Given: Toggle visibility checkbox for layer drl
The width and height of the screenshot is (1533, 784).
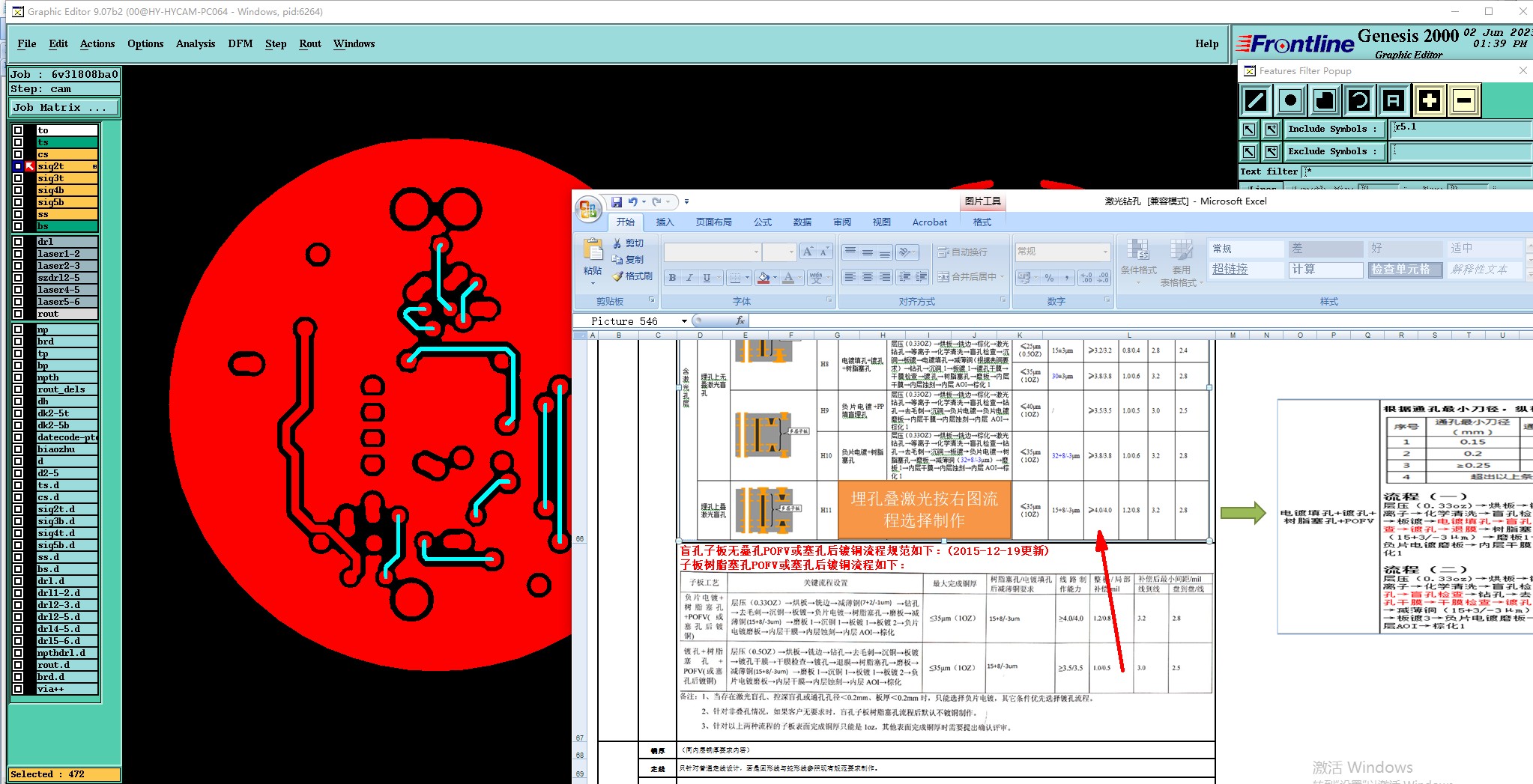Looking at the screenshot, I should [18, 242].
